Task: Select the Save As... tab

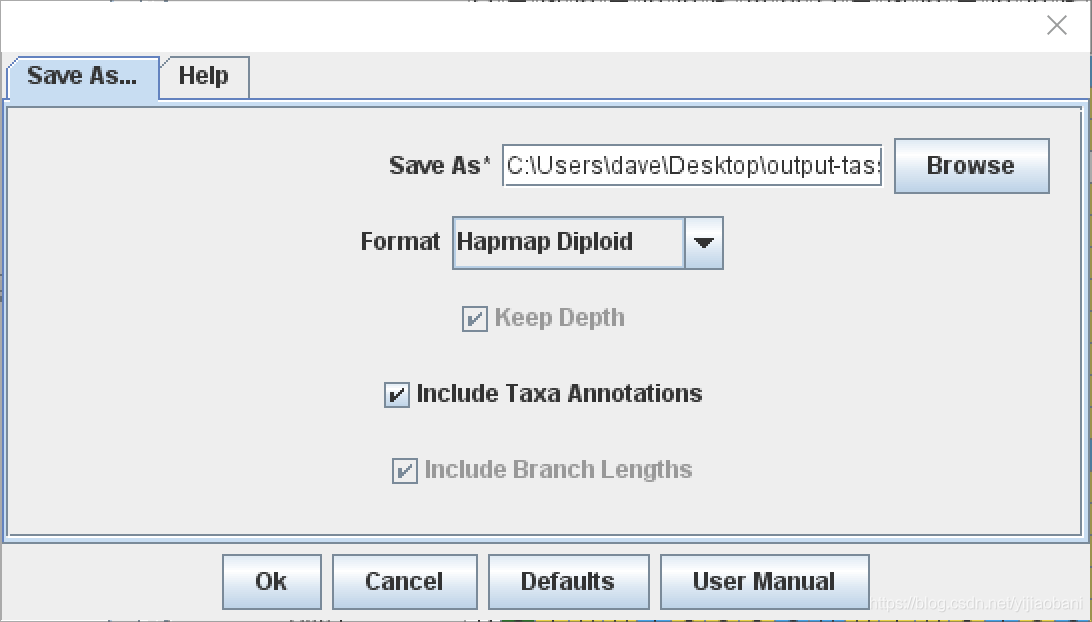Action: coord(82,76)
